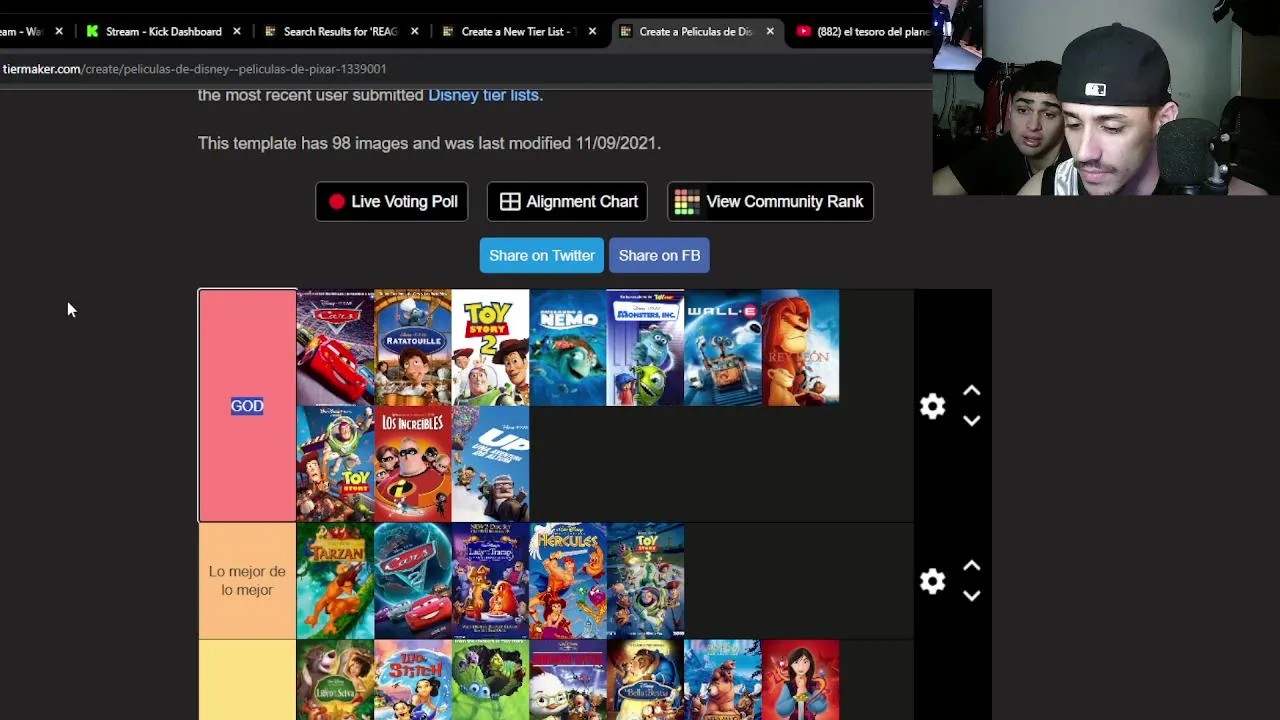Click the text 'This template has 98 images'

coord(304,143)
